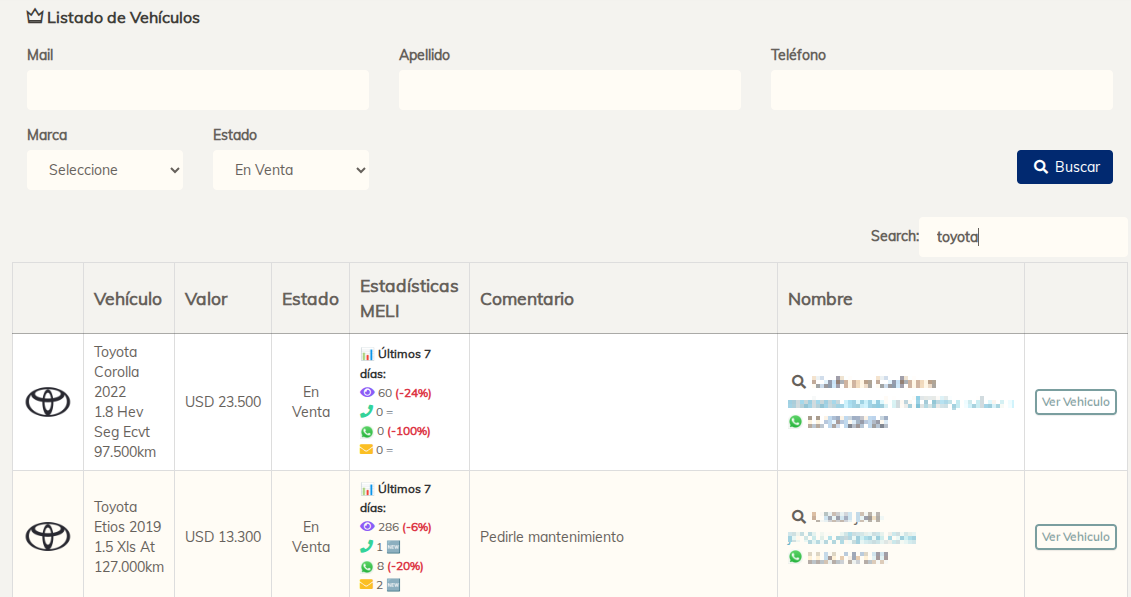Click the Search box containing toyota

[x=1022, y=237]
